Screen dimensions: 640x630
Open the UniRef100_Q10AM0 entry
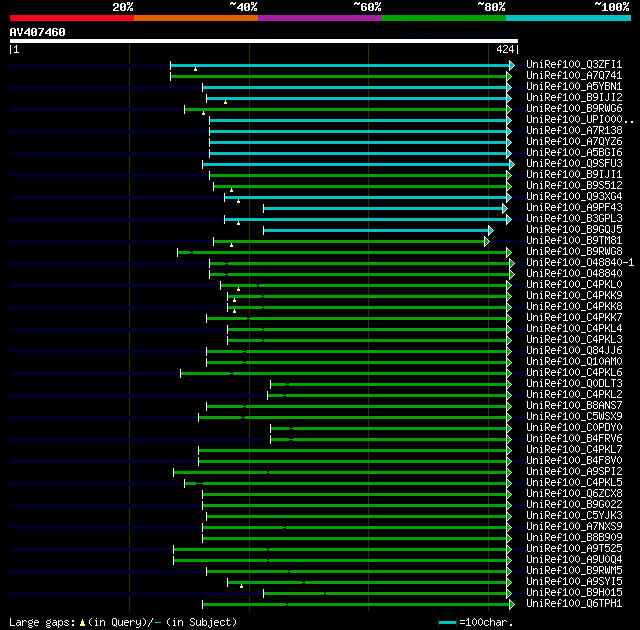point(574,362)
